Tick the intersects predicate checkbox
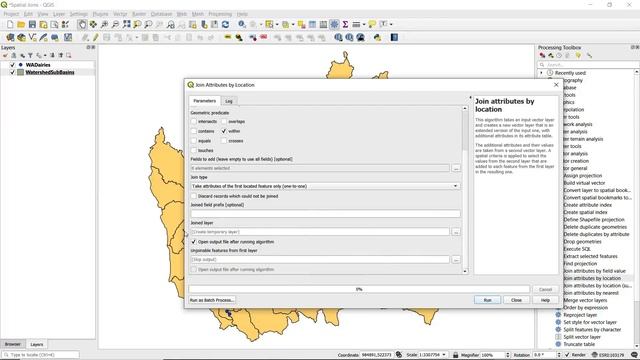This screenshot has height=360, width=640. point(194,122)
